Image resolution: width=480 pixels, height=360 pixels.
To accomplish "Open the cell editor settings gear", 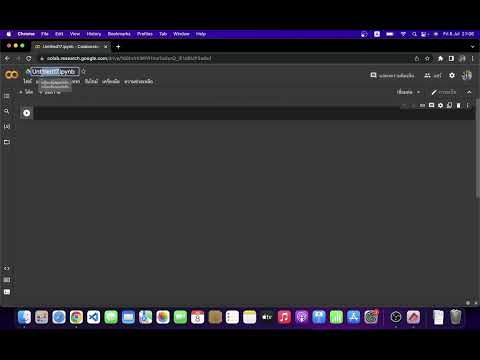I will (x=440, y=105).
